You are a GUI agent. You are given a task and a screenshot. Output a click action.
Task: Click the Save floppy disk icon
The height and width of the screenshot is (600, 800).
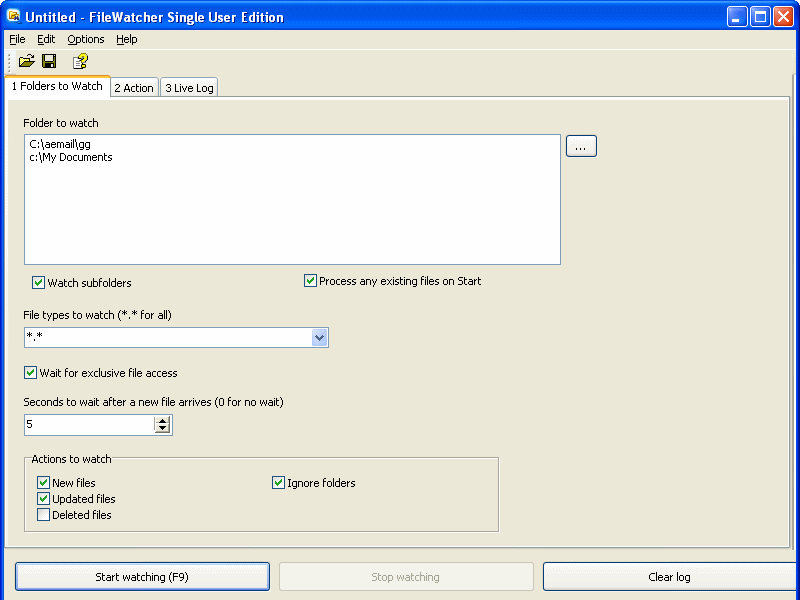[x=49, y=61]
